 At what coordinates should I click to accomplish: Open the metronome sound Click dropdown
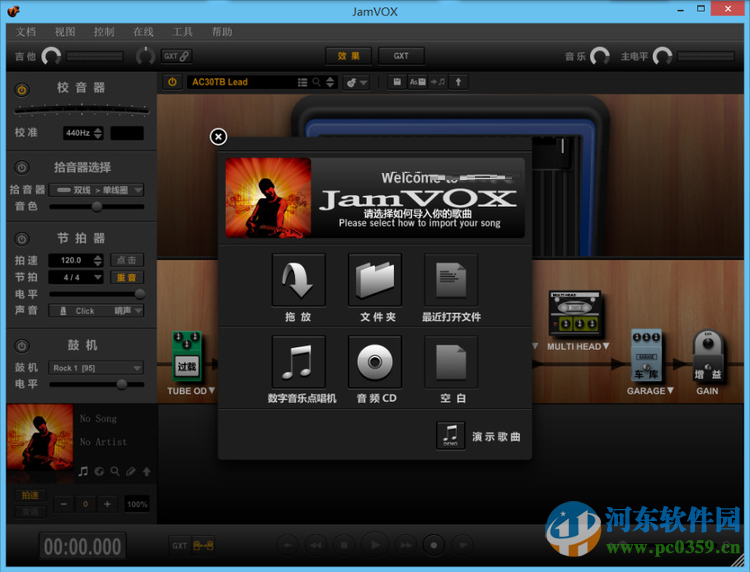[x=96, y=311]
